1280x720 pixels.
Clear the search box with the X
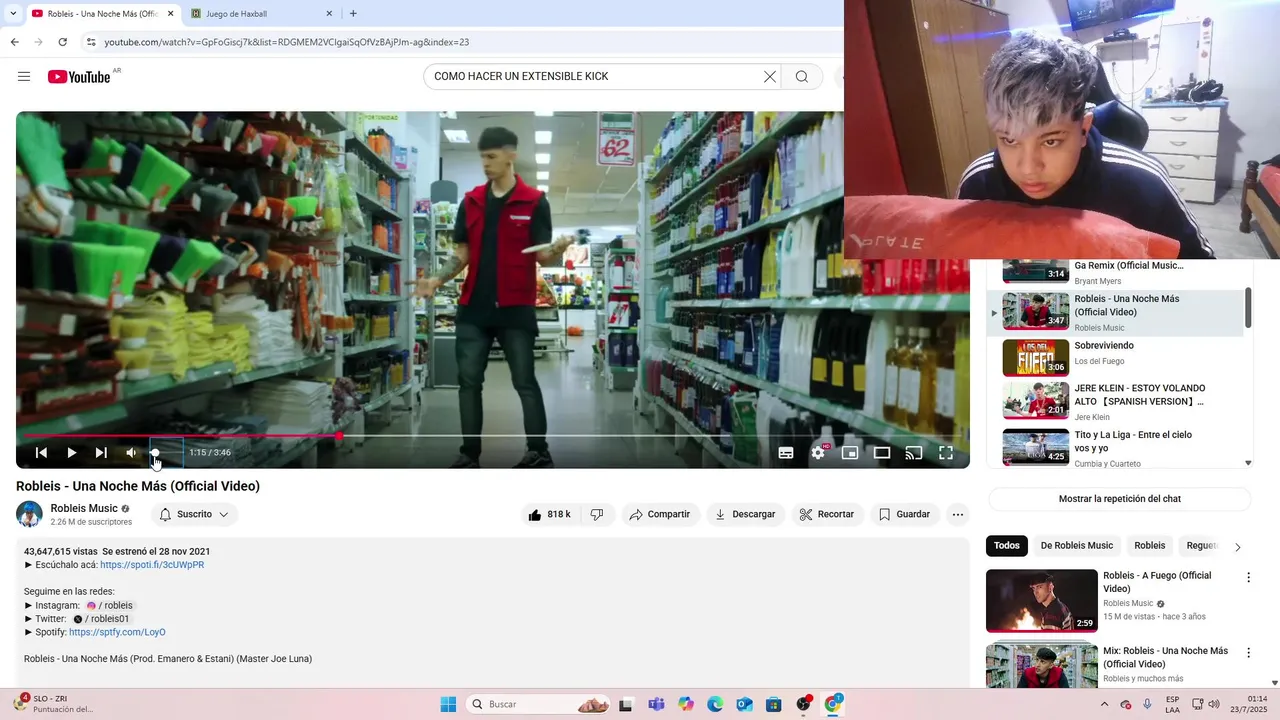770,77
